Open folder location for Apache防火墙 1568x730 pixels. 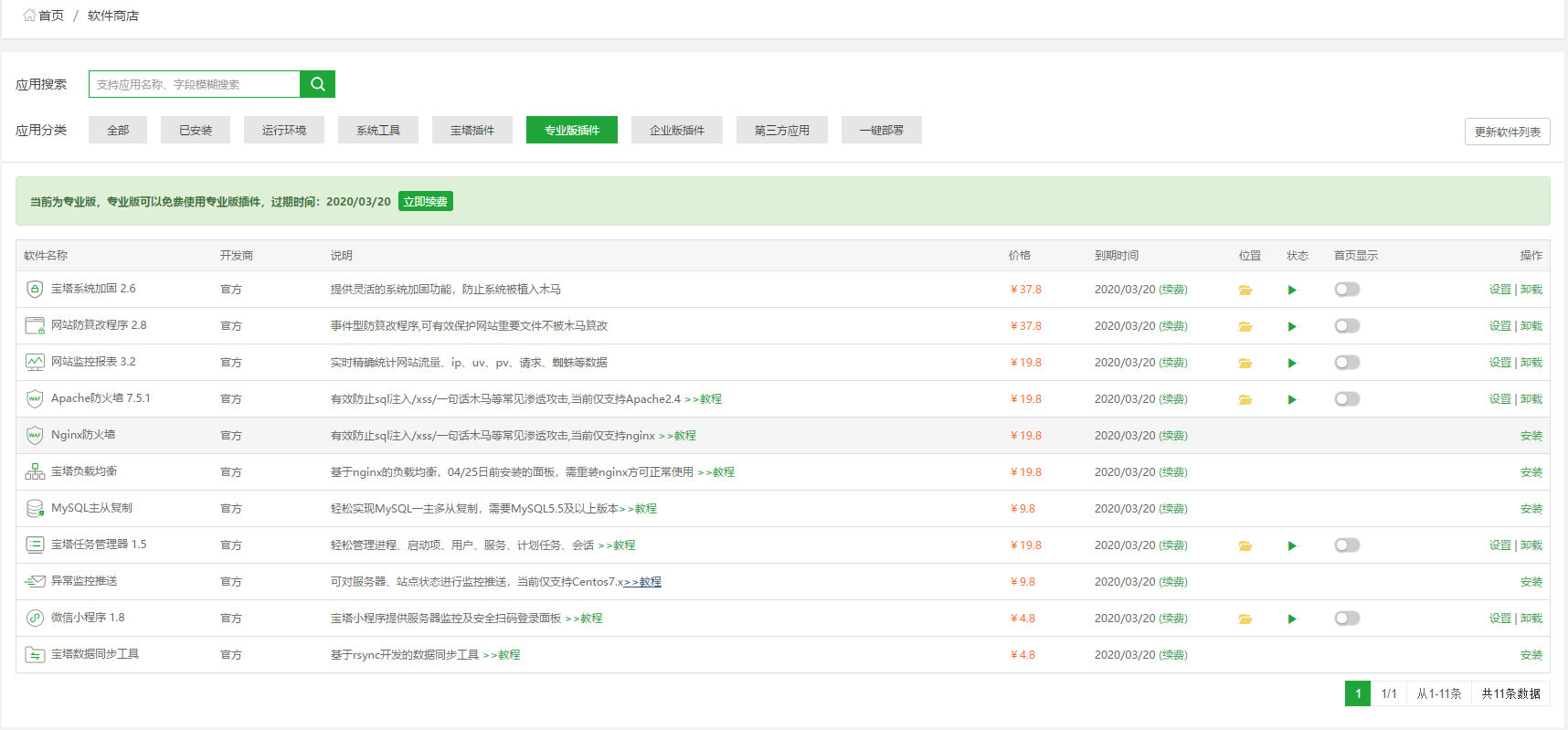pos(1245,400)
